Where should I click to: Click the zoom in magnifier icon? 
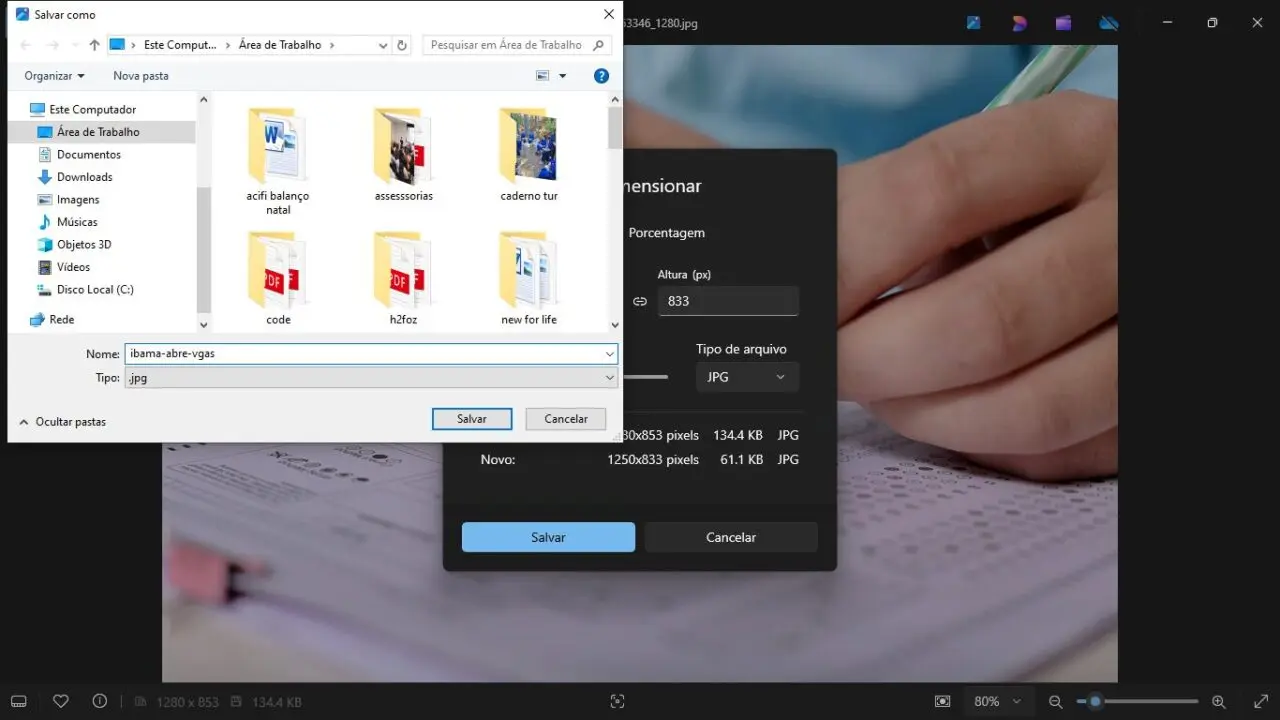click(x=1218, y=702)
